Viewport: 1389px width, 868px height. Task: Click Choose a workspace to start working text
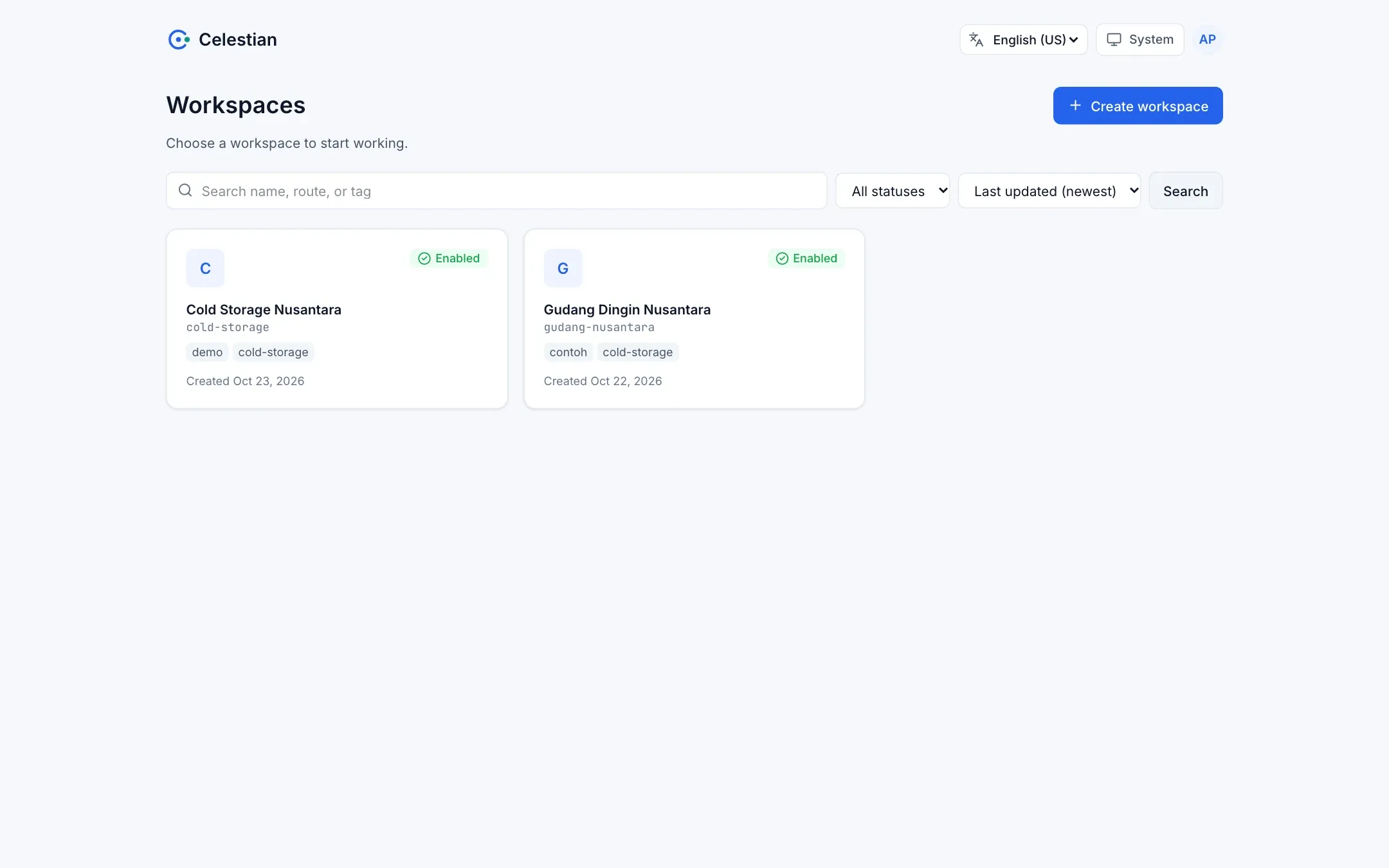(x=287, y=143)
